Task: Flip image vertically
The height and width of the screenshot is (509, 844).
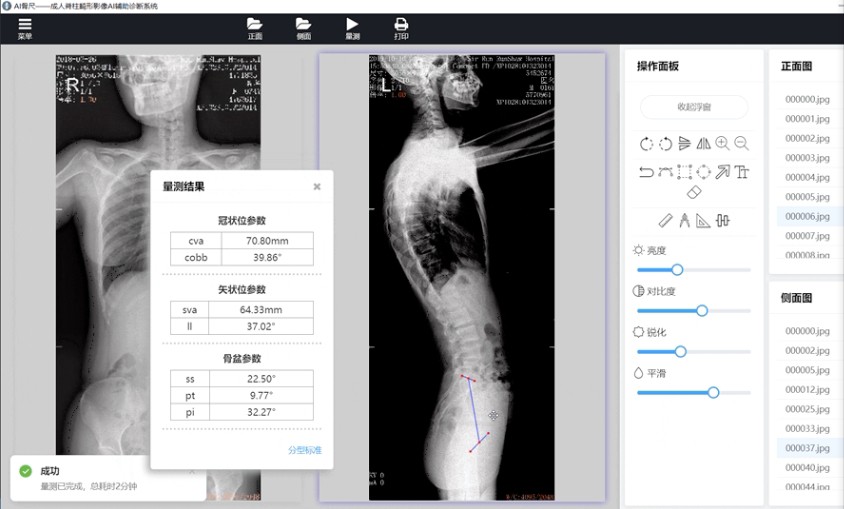Action: [685, 144]
